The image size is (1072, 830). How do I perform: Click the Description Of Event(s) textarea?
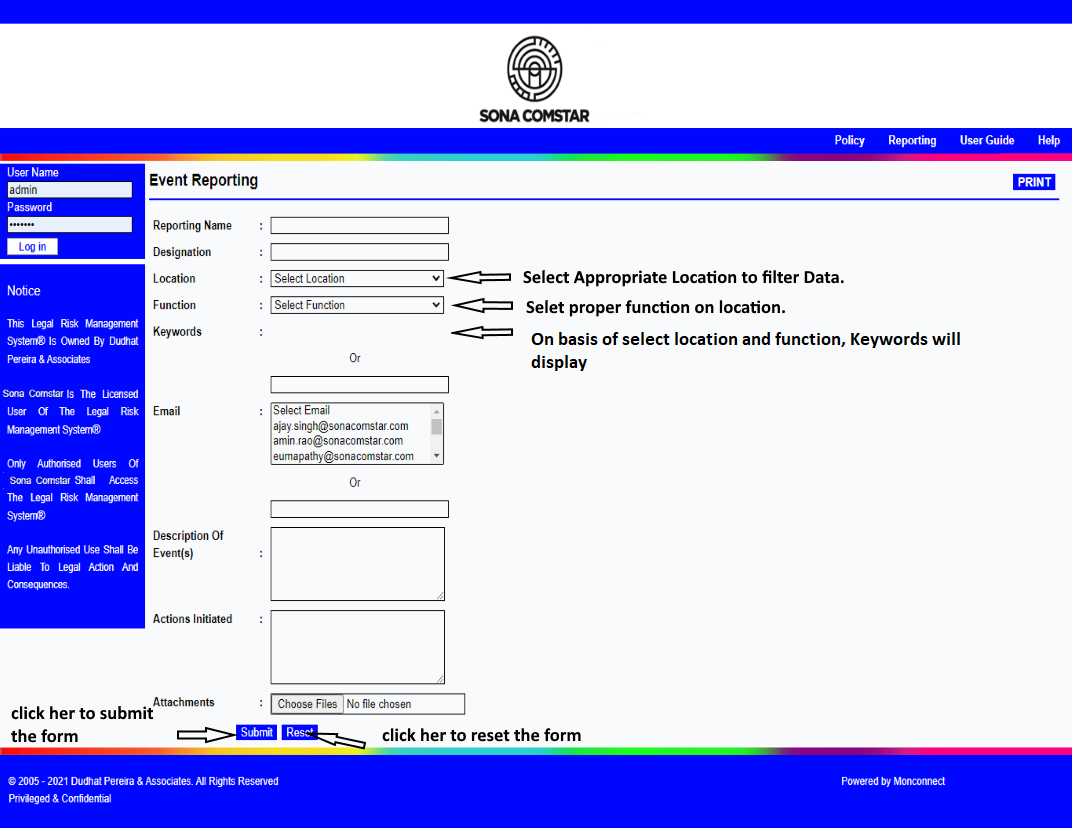(357, 564)
